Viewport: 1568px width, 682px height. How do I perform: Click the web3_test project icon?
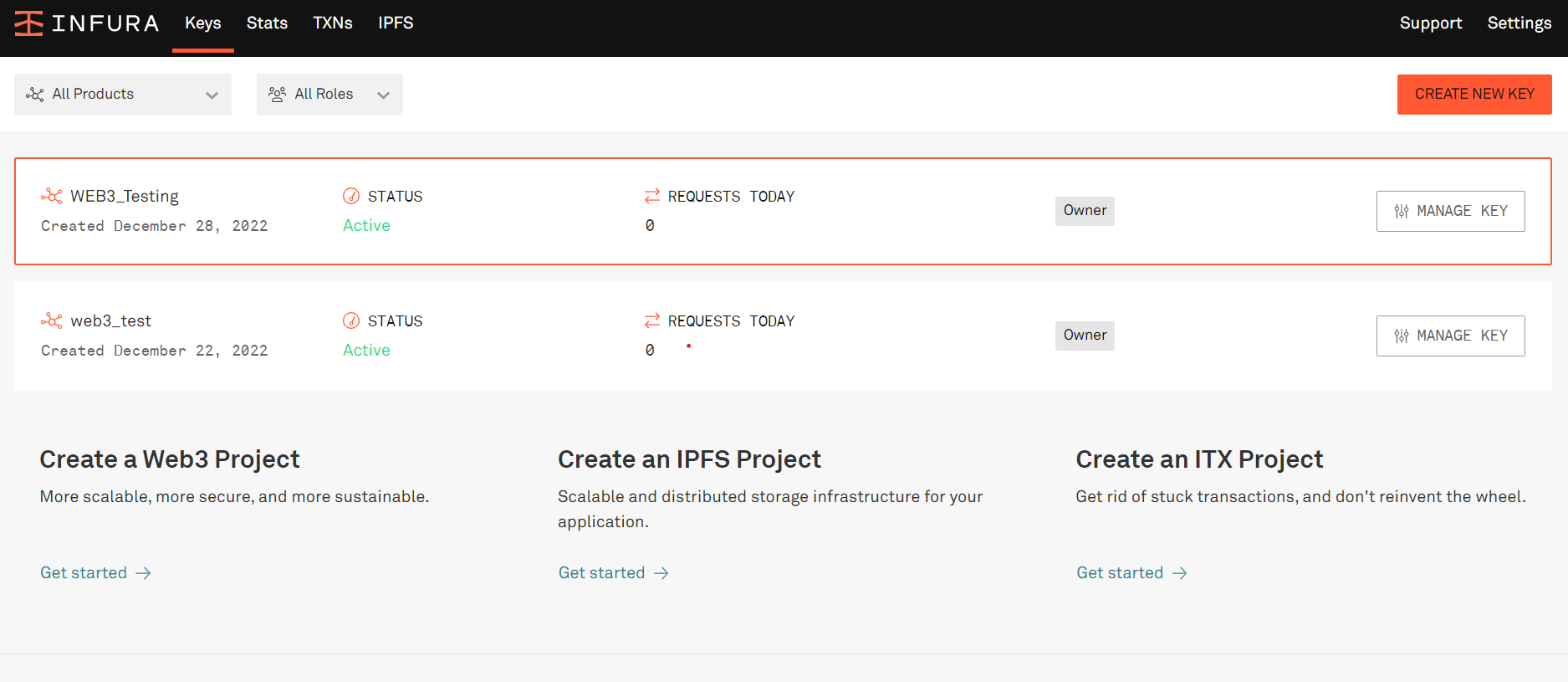[52, 320]
